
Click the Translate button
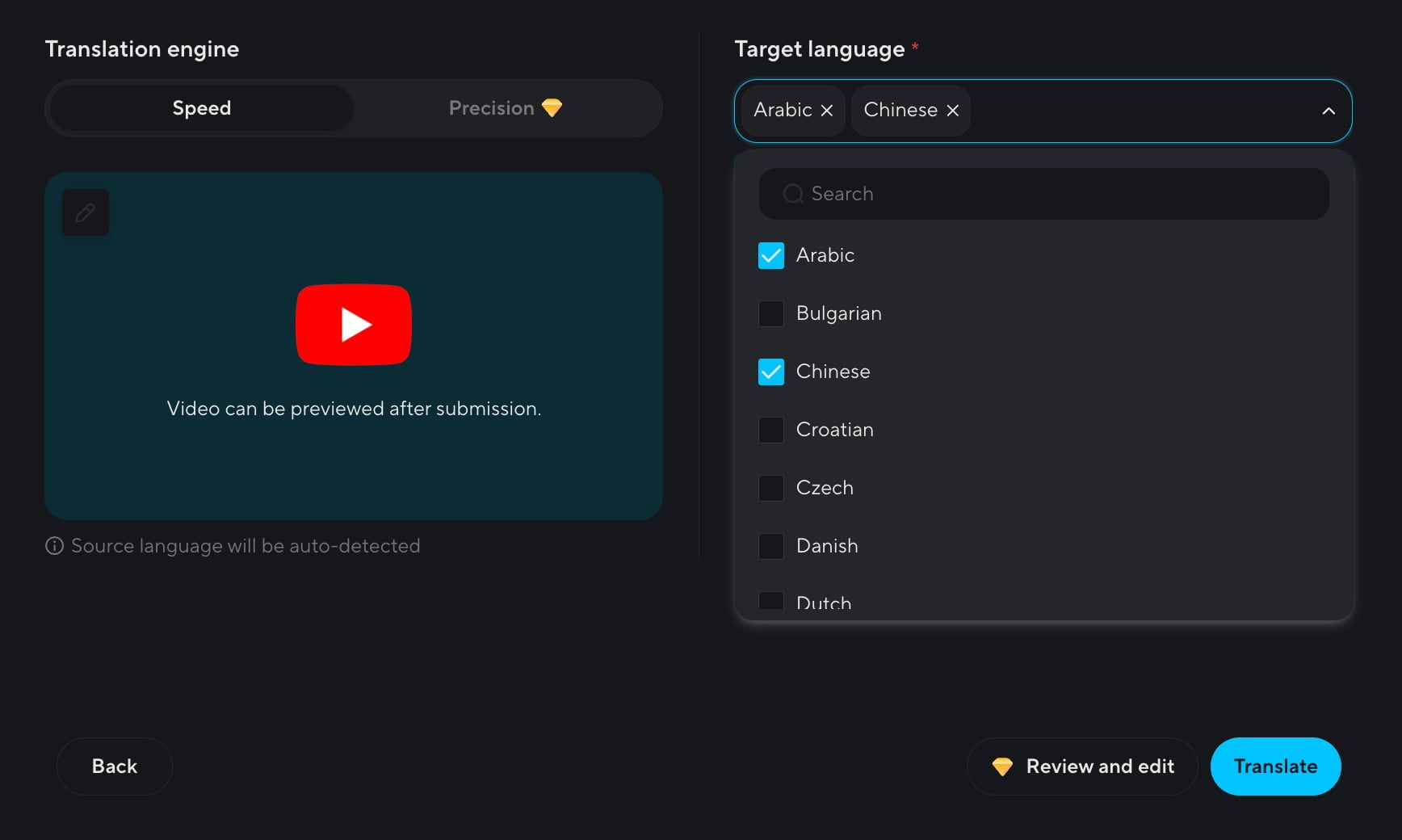click(1274, 766)
